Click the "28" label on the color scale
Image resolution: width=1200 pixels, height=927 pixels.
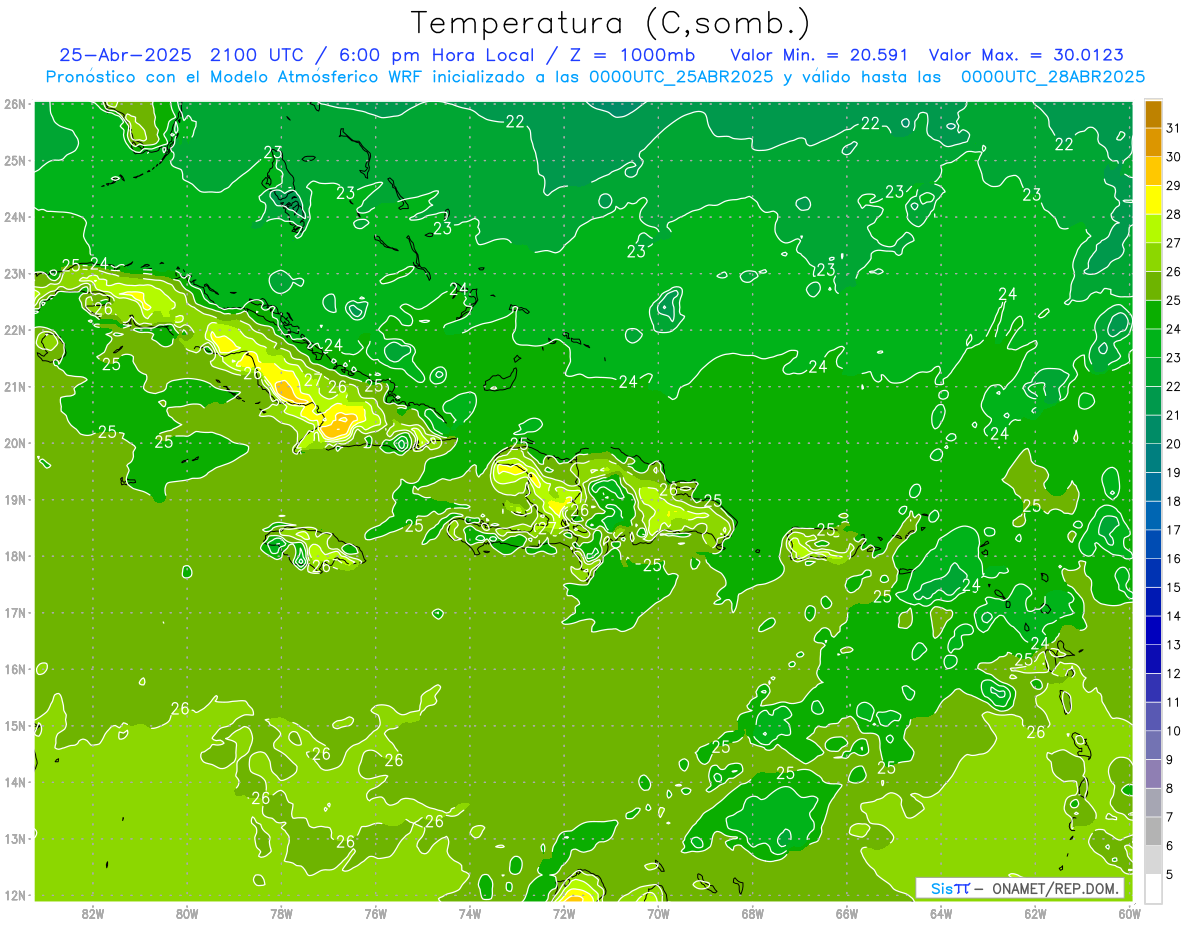click(x=1173, y=214)
